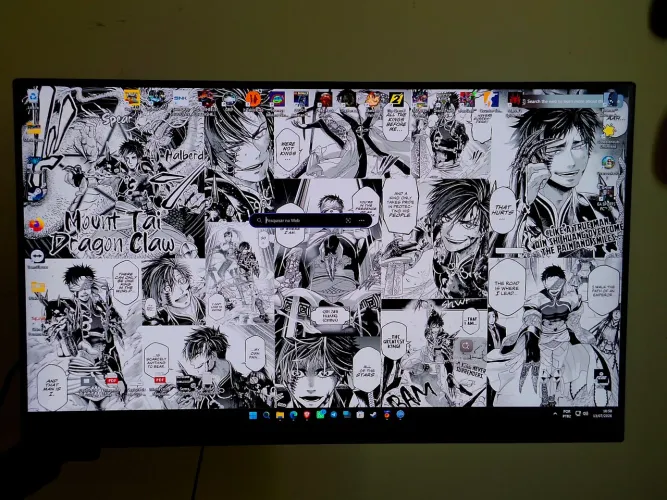Open the TeamViewer desktop shortcut

(37, 256)
